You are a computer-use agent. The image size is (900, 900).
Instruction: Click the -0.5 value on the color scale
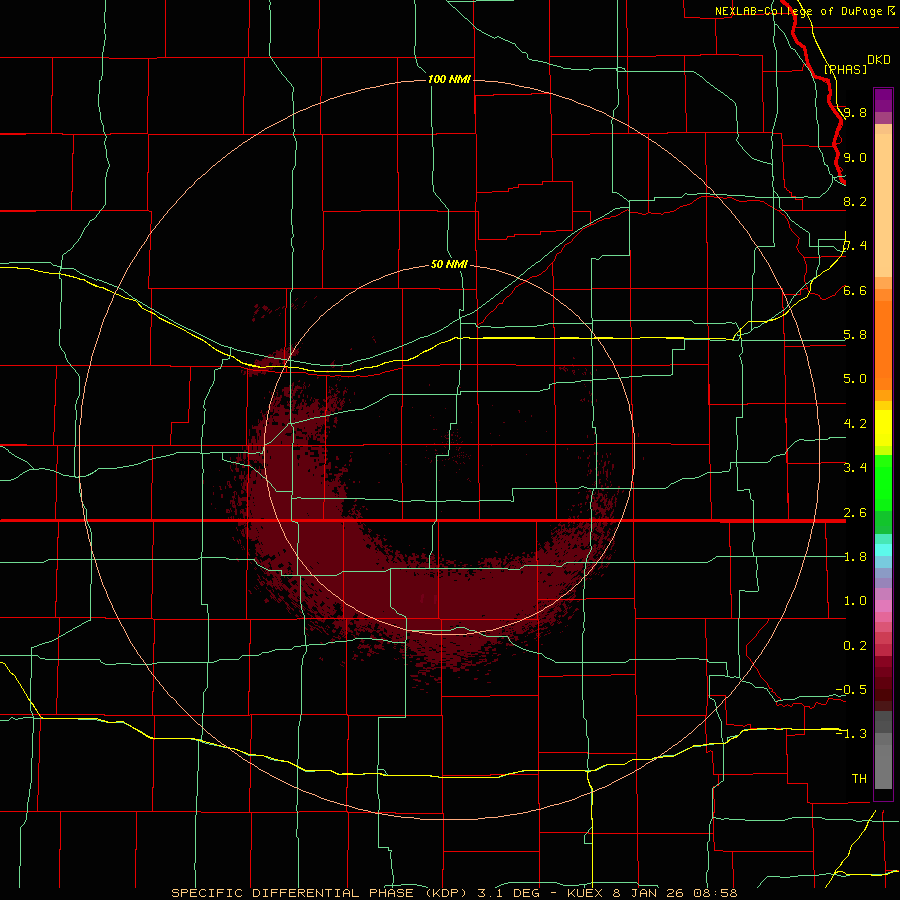851,689
